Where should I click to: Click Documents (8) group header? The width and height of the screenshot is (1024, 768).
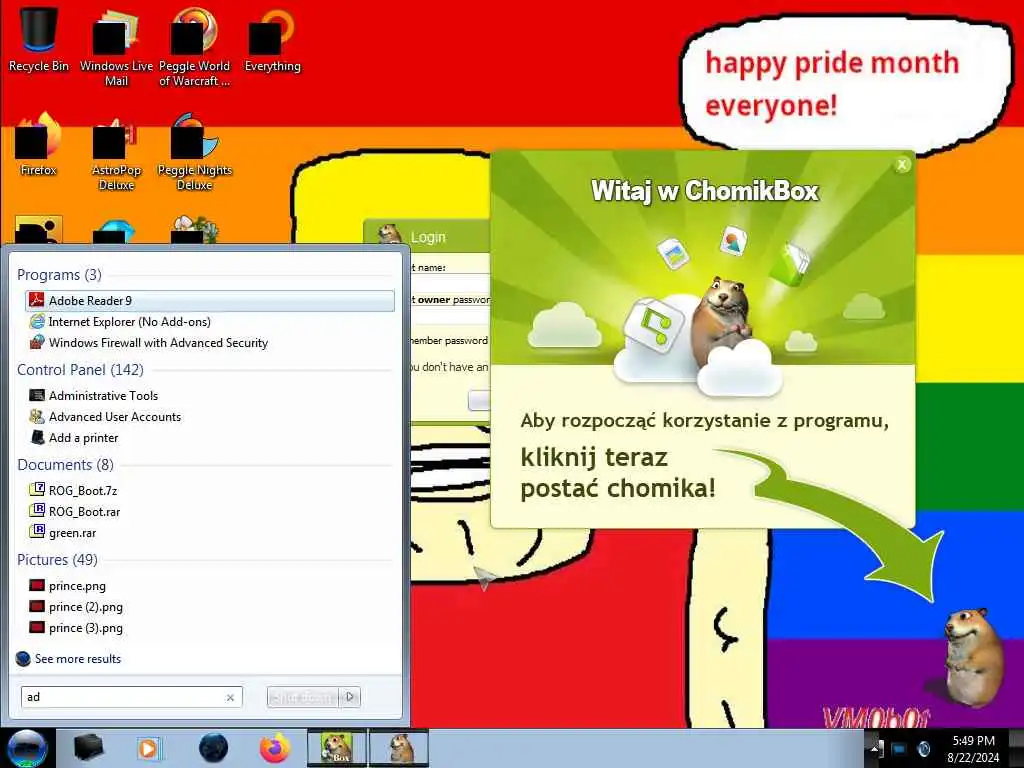coord(65,464)
